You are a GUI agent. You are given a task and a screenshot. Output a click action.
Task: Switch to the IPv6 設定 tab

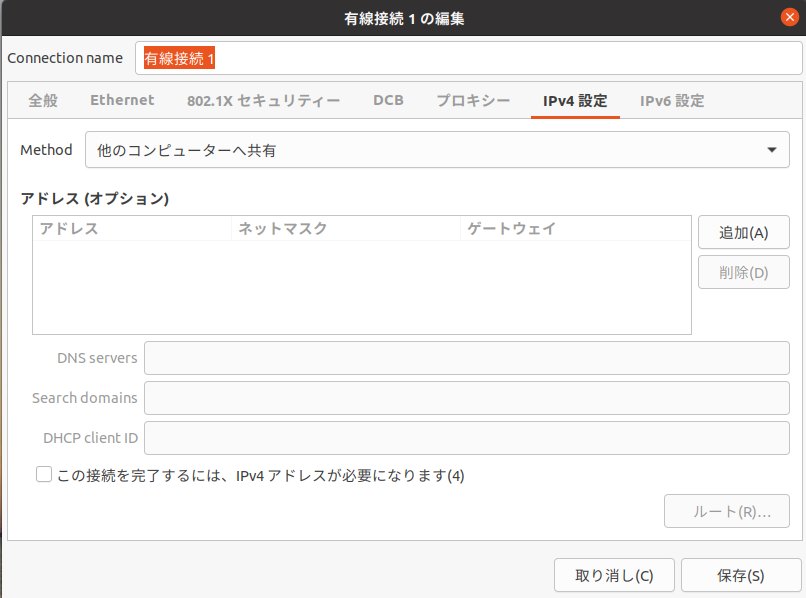point(672,100)
